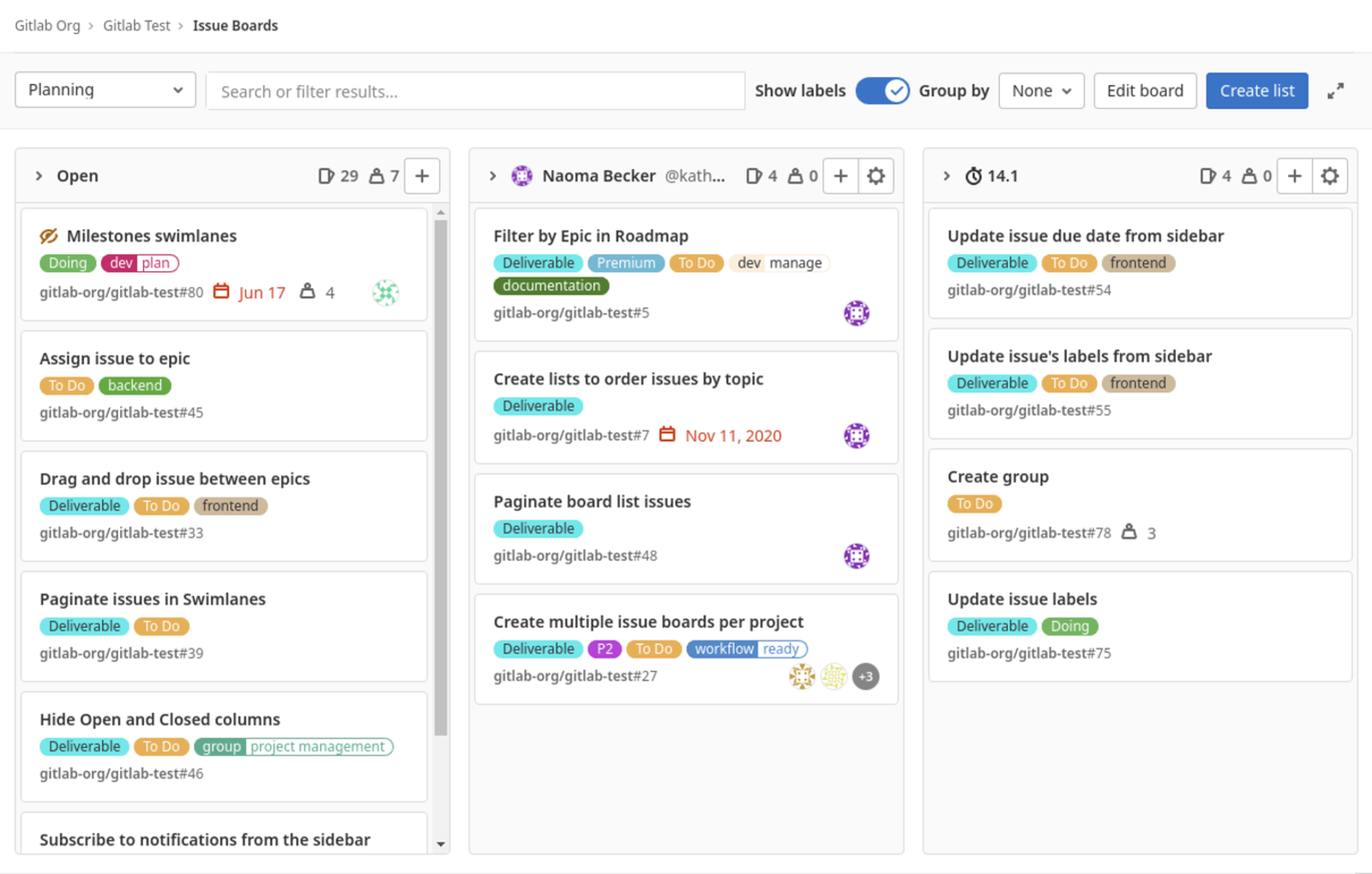
Task: Click the avatar on Paginate board list issues card
Action: point(857,556)
